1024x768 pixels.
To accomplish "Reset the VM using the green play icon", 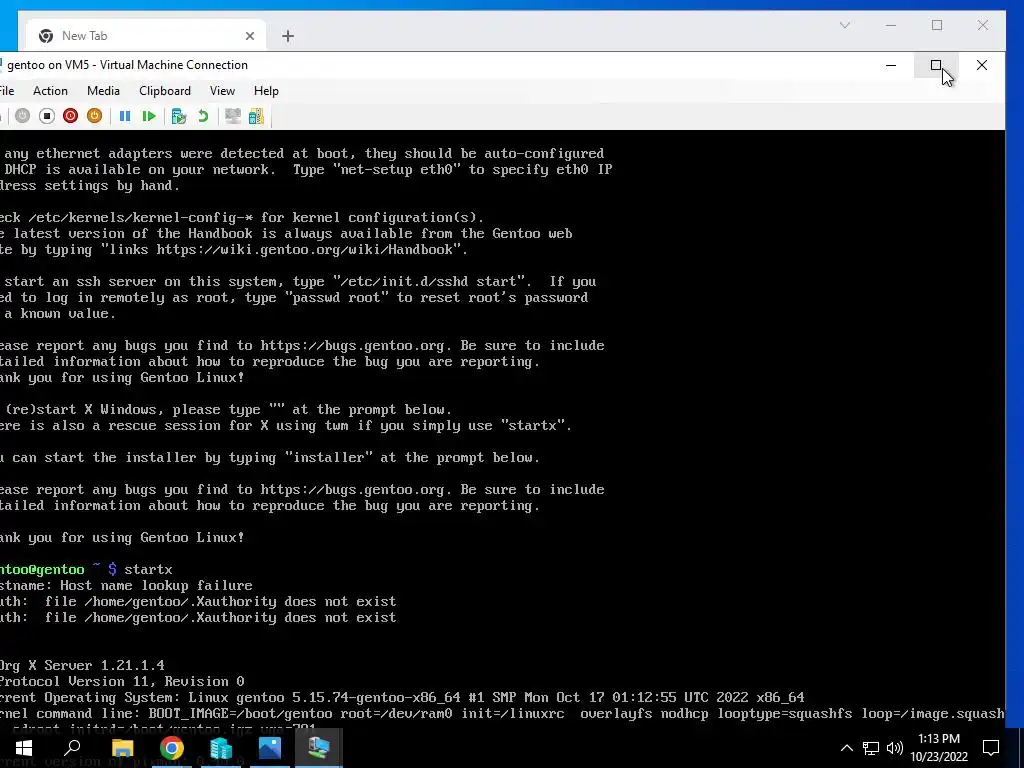I will coord(149,116).
